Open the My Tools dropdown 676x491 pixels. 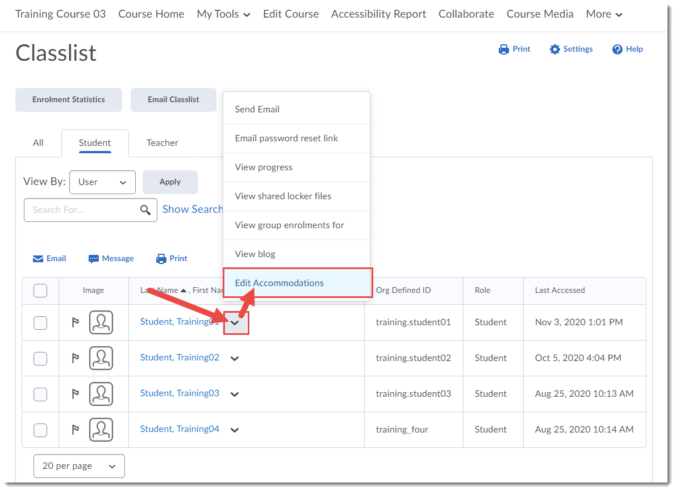(223, 14)
